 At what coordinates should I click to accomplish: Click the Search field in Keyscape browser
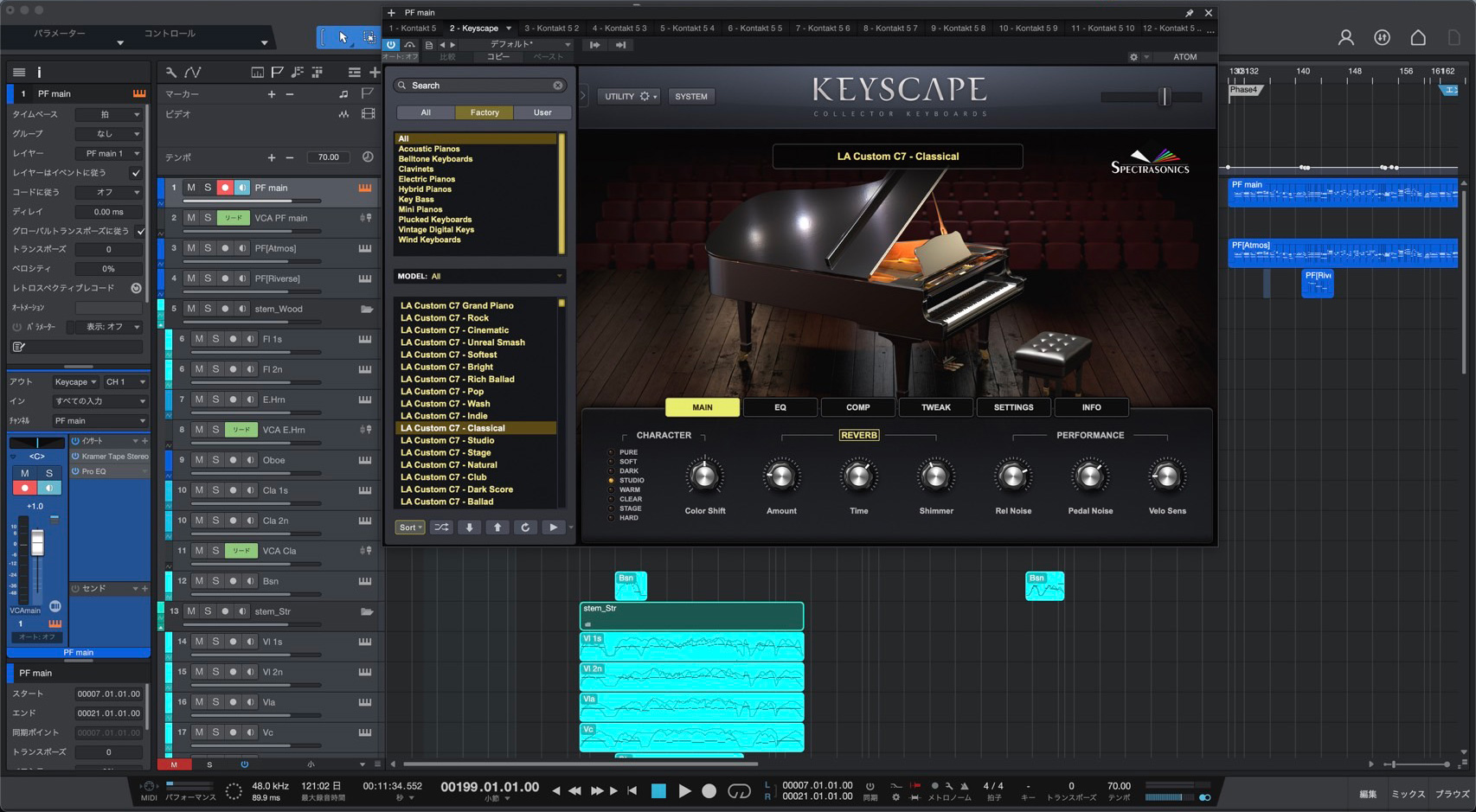click(480, 86)
